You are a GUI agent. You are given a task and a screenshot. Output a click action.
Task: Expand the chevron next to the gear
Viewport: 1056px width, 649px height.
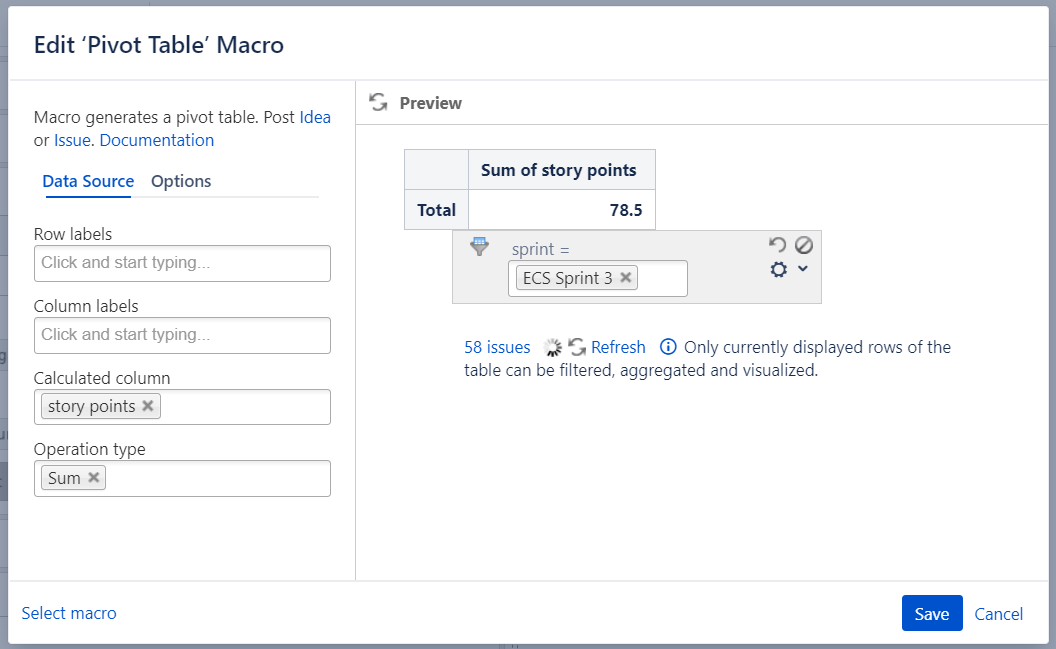click(x=802, y=269)
